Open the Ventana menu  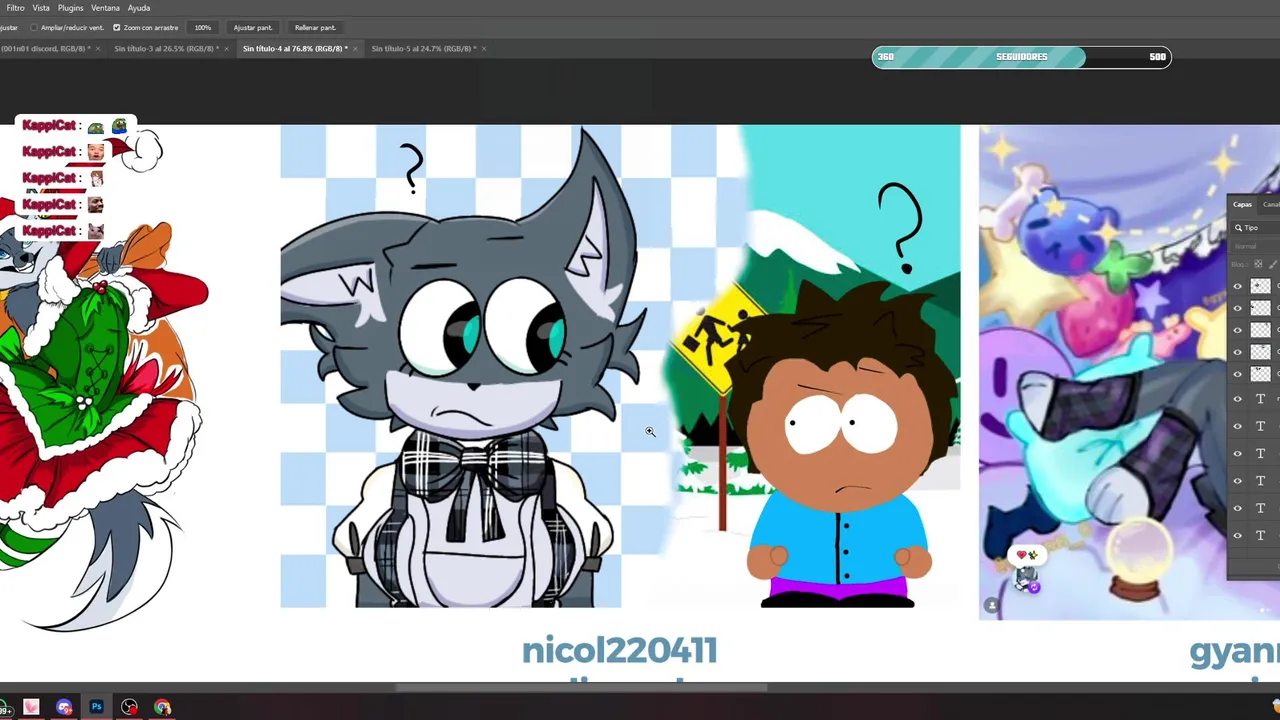click(105, 8)
